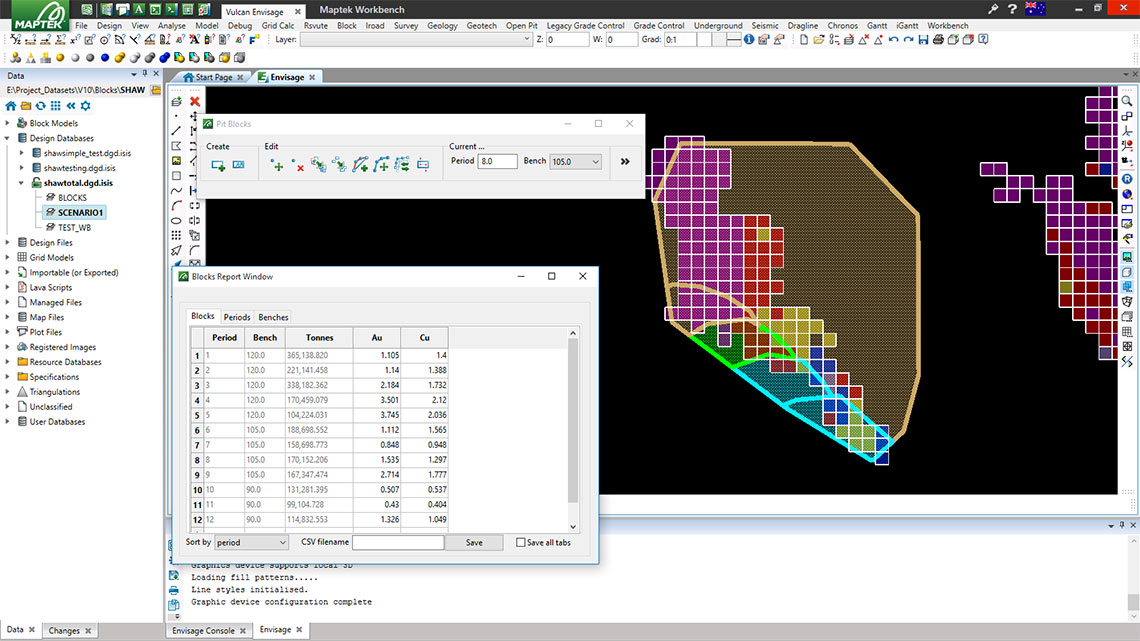
Task: Collapse the shawtotal.dgd.isis node
Action: 22,183
